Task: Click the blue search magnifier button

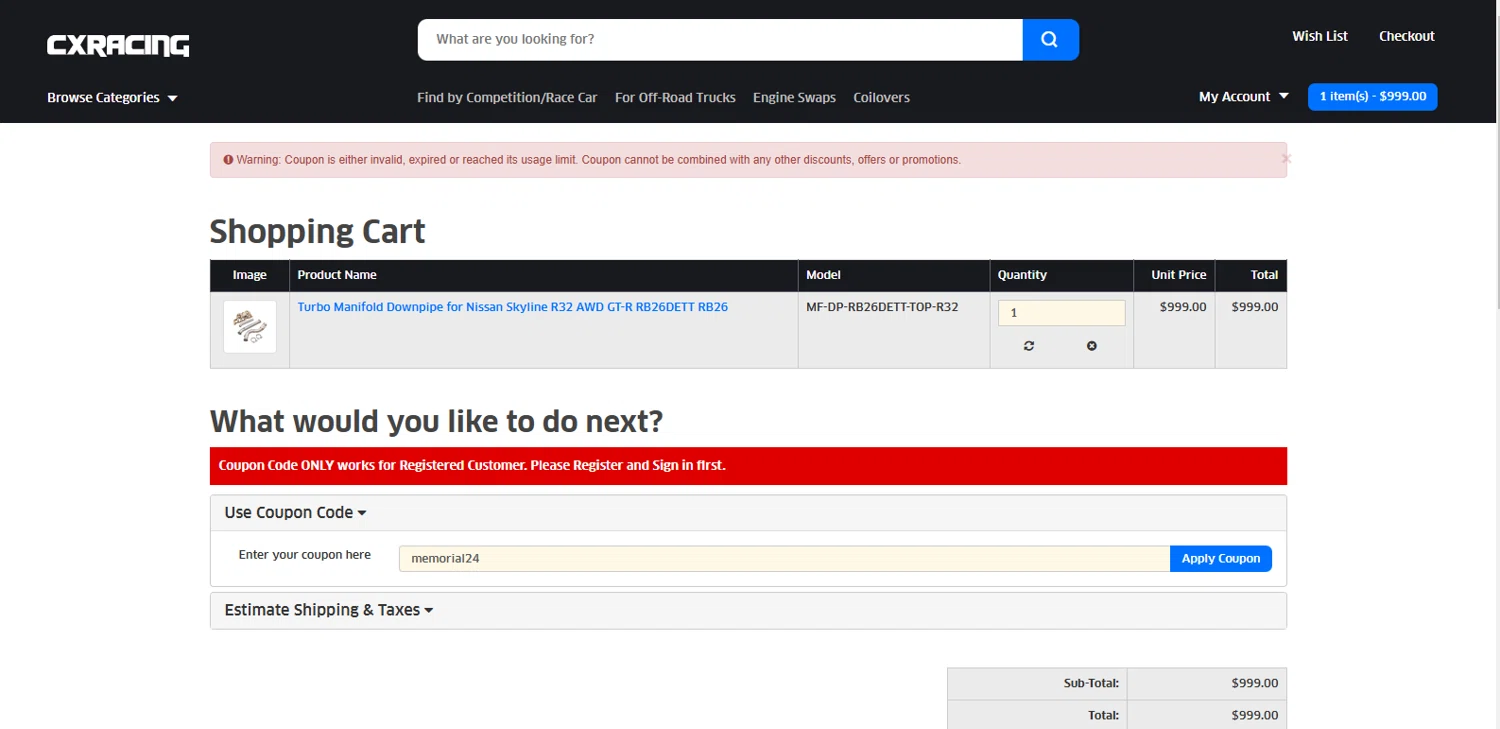Action: click(x=1050, y=40)
